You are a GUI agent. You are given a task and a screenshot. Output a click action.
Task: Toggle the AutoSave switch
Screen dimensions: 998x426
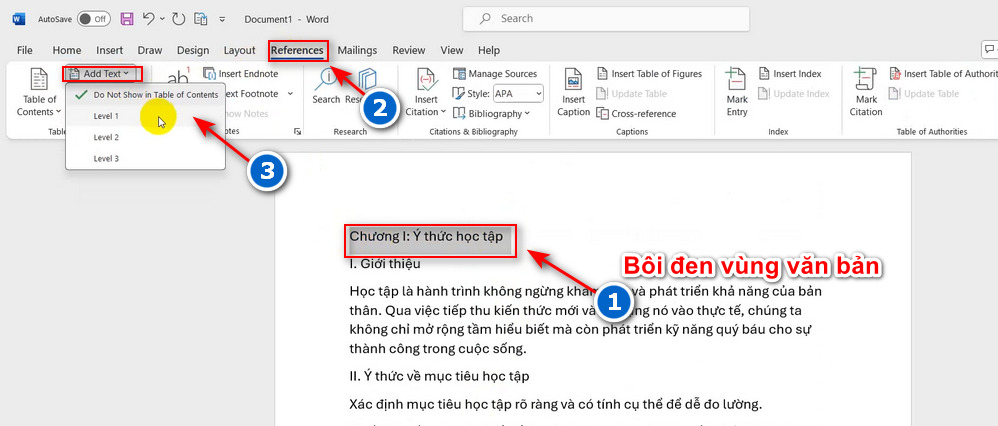[x=93, y=19]
